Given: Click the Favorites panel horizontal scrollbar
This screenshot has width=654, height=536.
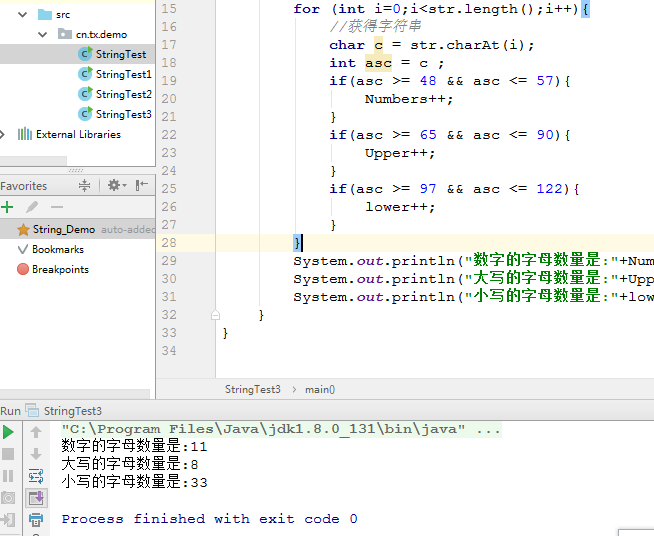Looking at the screenshot, I should click(75, 394).
